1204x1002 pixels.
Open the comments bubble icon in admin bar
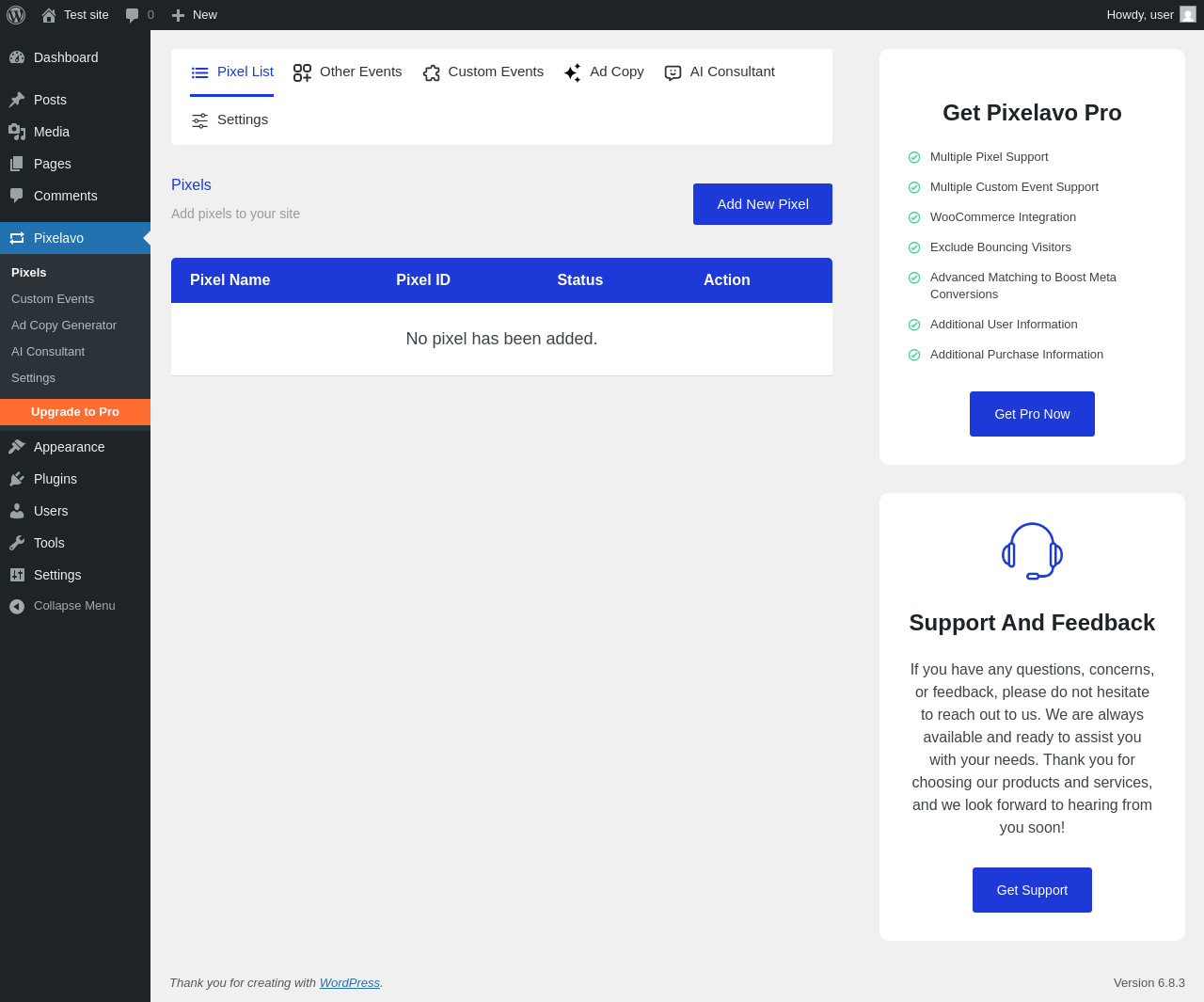click(133, 15)
